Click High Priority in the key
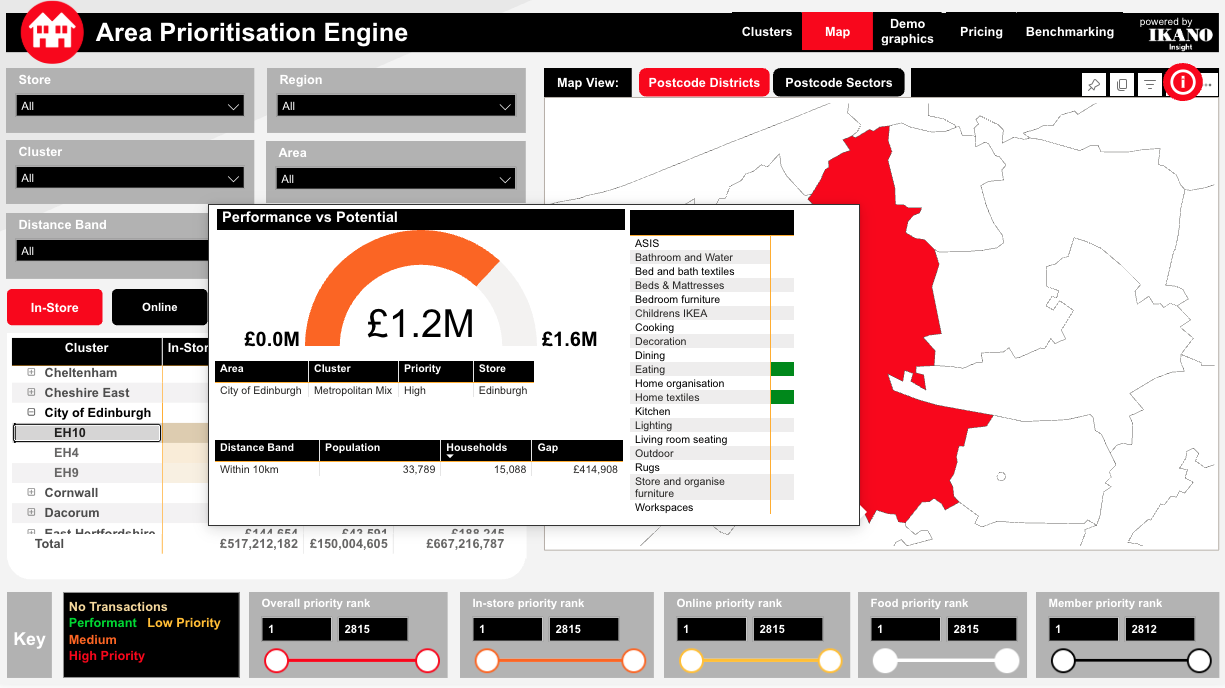Viewport: 1225px width, 688px height. (x=107, y=656)
